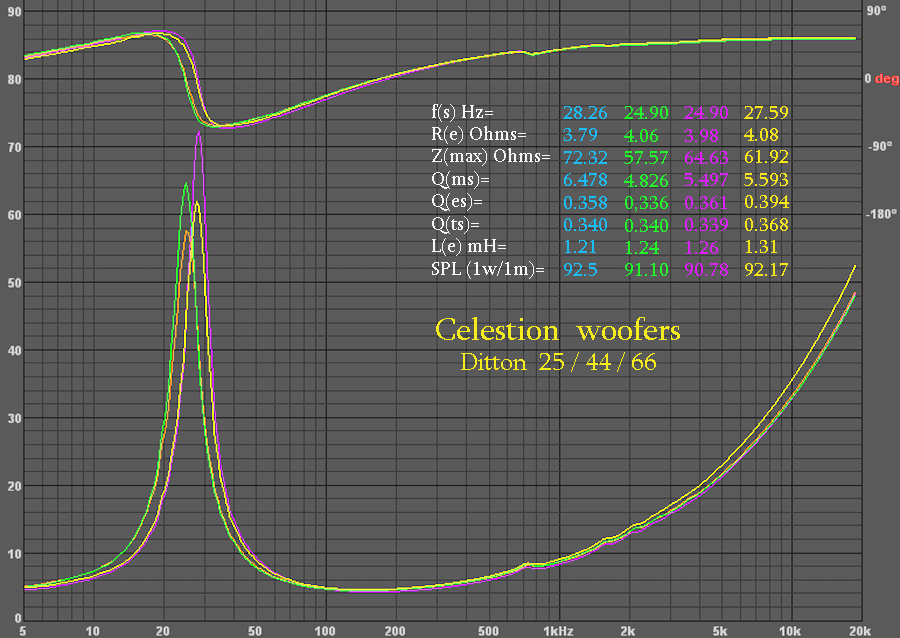Select Q(ms) value 5.593
Image resolution: width=900 pixels, height=638 pixels.
point(766,180)
